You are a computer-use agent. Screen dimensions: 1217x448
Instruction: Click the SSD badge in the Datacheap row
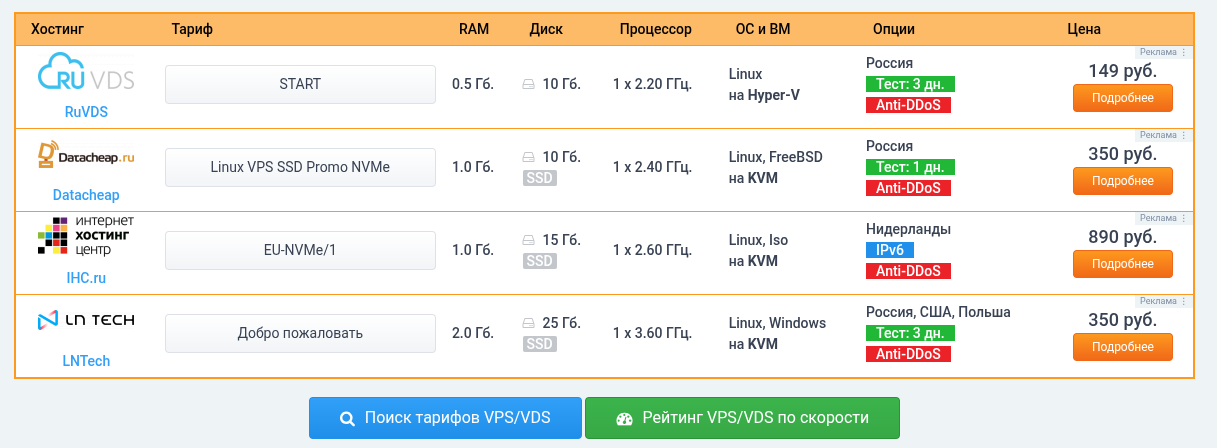(540, 178)
